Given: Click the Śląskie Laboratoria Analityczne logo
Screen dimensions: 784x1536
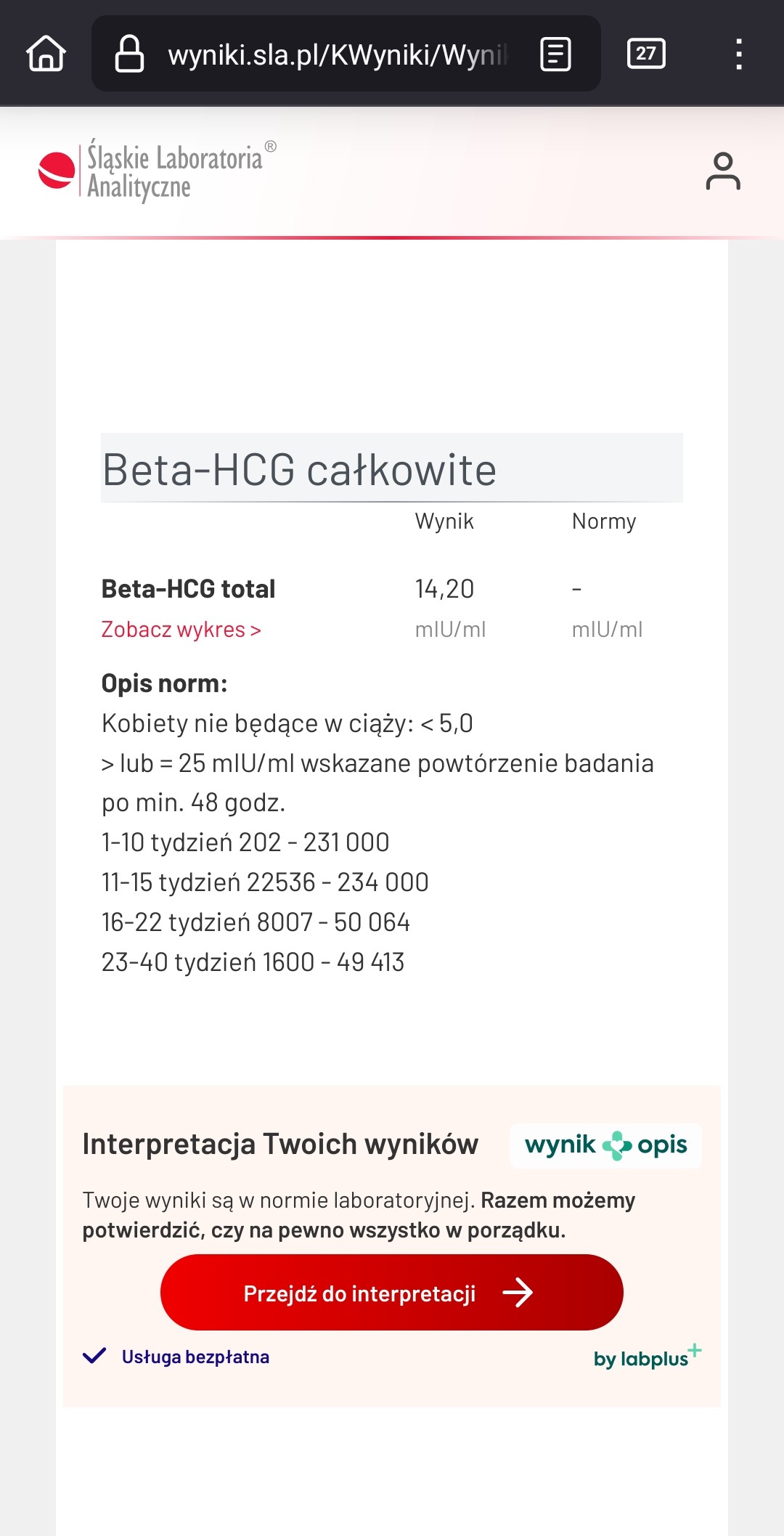Looking at the screenshot, I should pyautogui.click(x=158, y=171).
